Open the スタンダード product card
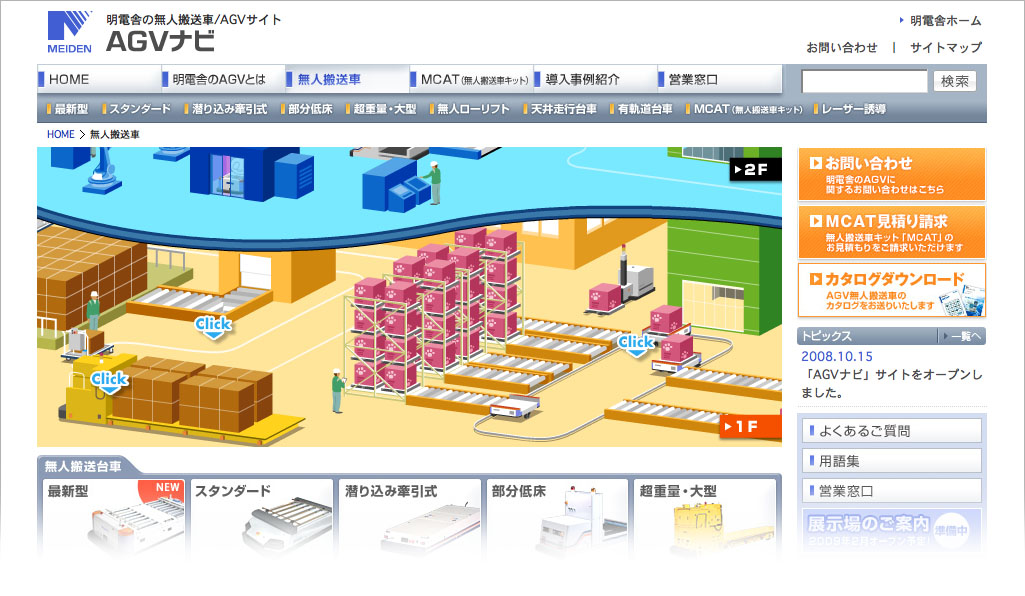1025x596 pixels. [x=261, y=518]
